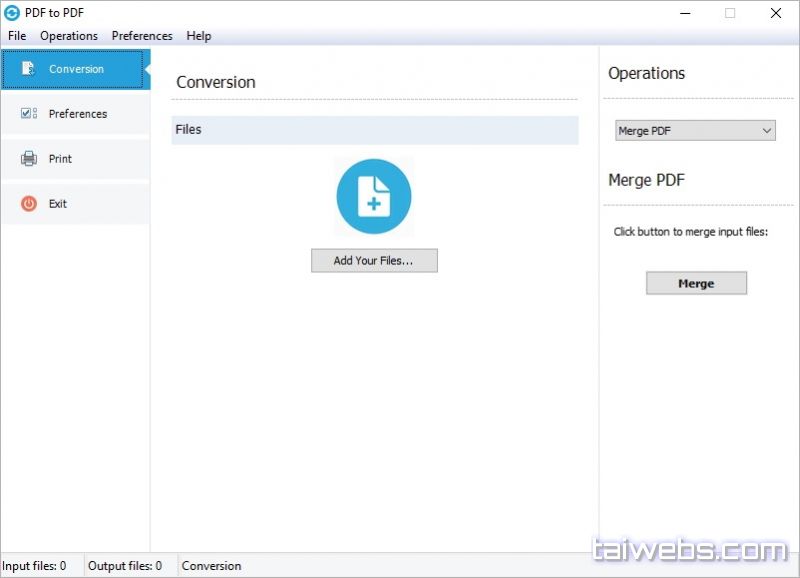Click the printer icon in sidebar
800x578 pixels.
pos(28,159)
